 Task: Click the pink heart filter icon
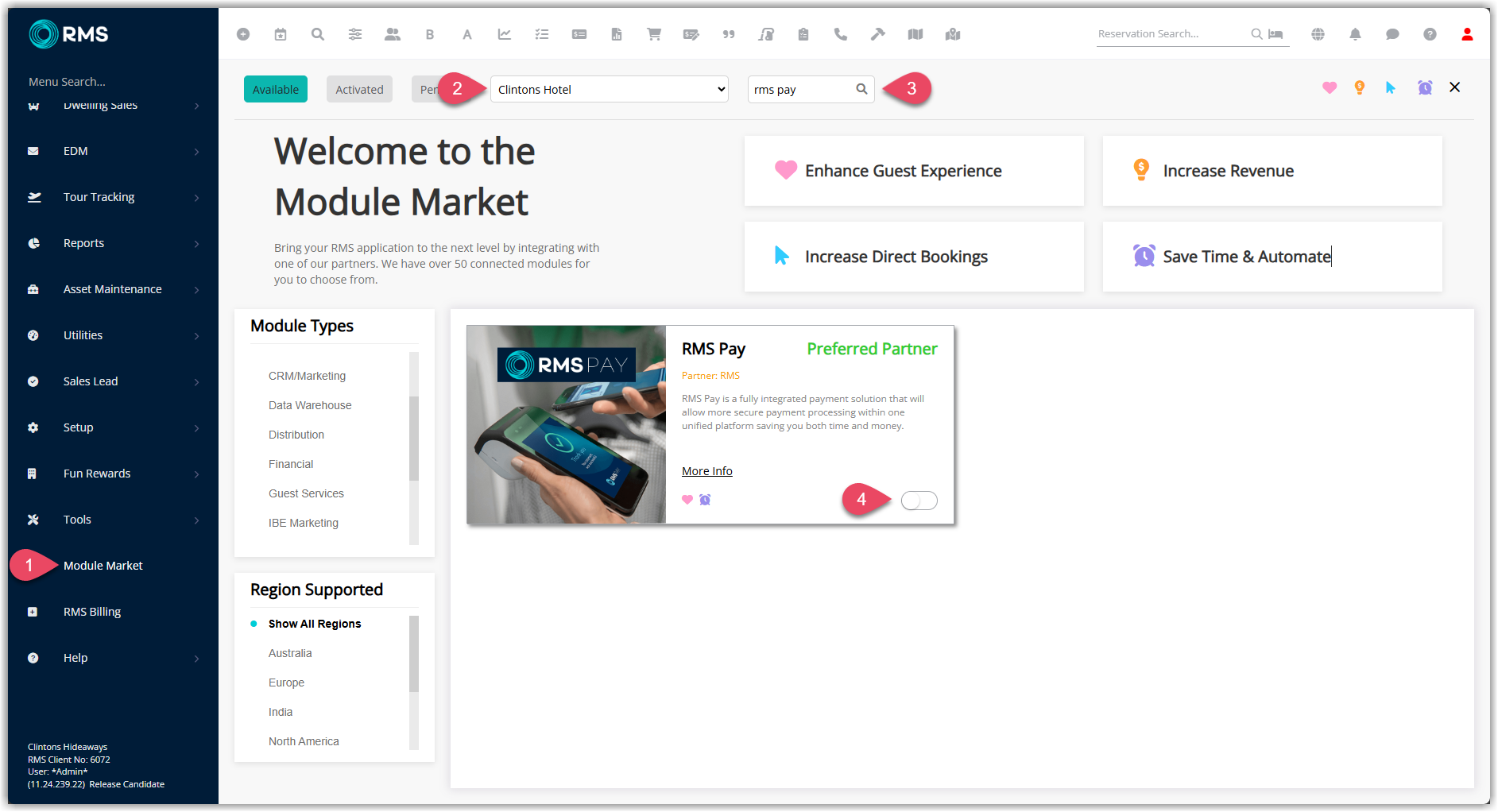click(x=1330, y=87)
